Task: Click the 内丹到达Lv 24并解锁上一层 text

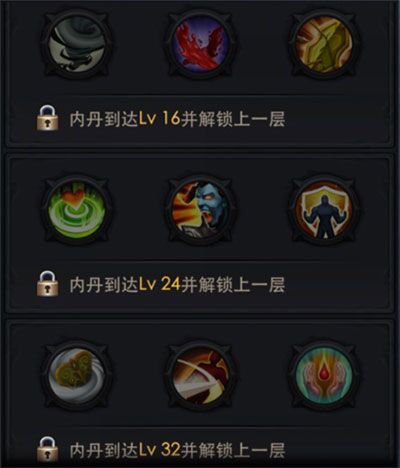Action: click(177, 284)
